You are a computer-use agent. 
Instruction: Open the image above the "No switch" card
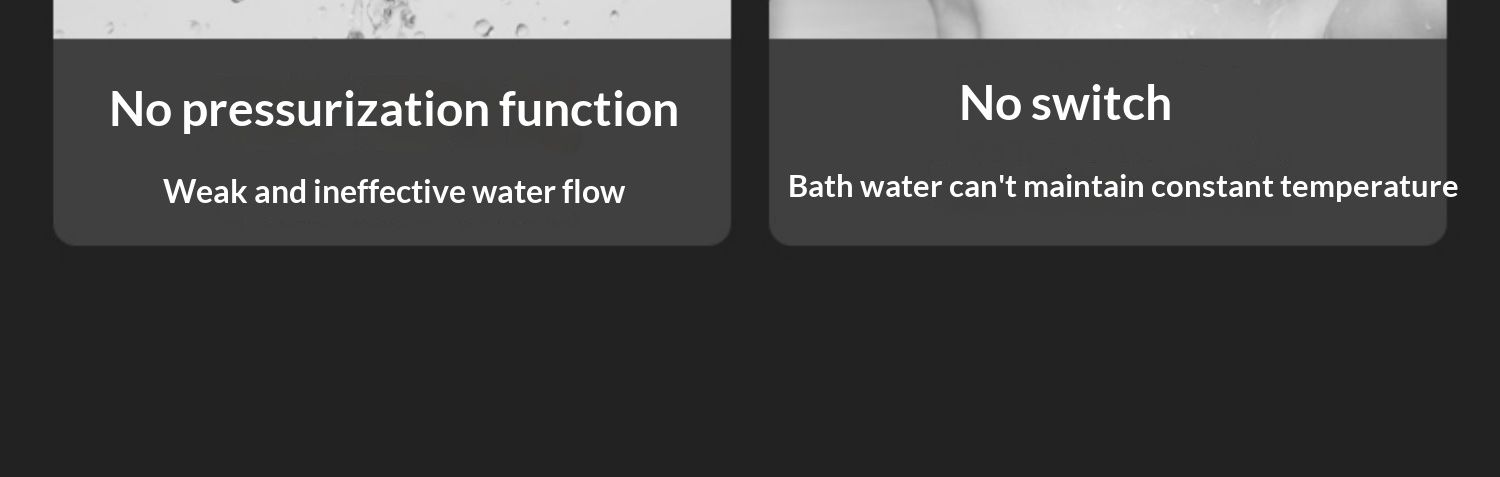[1107, 18]
